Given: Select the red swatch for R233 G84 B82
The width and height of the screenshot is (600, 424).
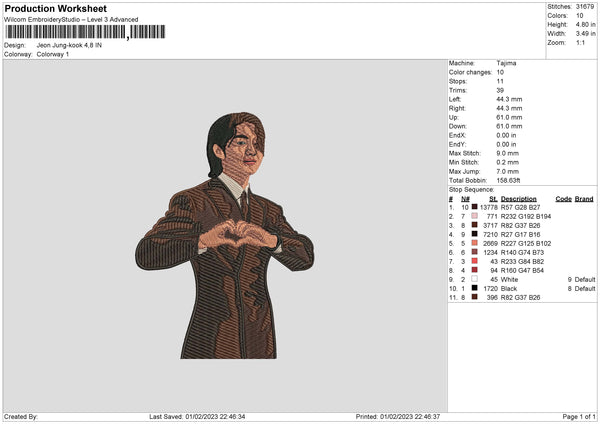Looking at the screenshot, I should [474, 261].
